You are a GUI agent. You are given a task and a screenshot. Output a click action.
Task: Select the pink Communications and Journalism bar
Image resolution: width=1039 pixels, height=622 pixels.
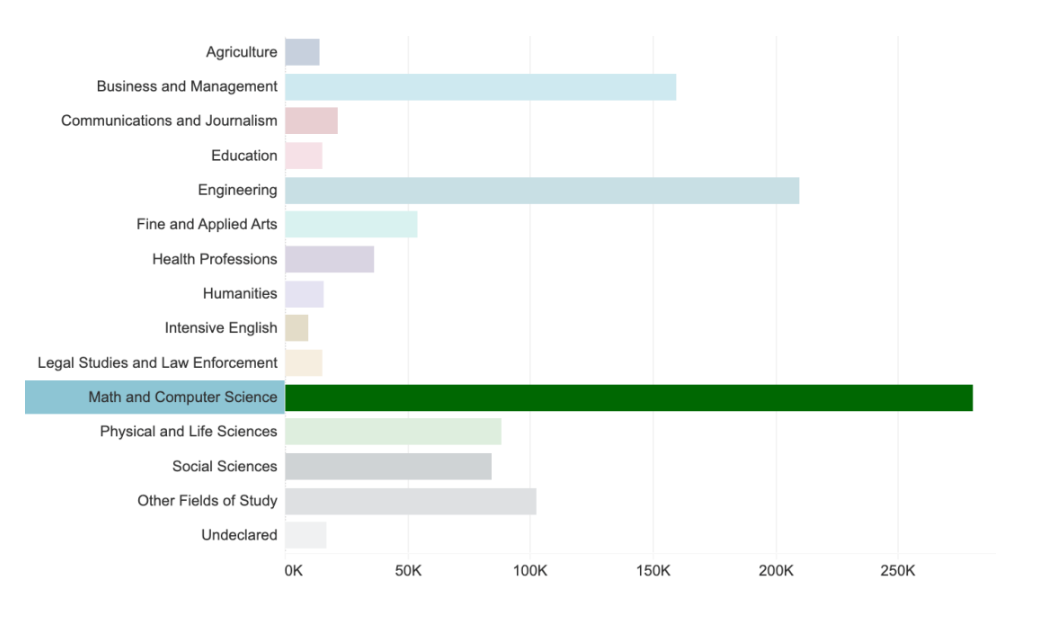click(x=311, y=121)
